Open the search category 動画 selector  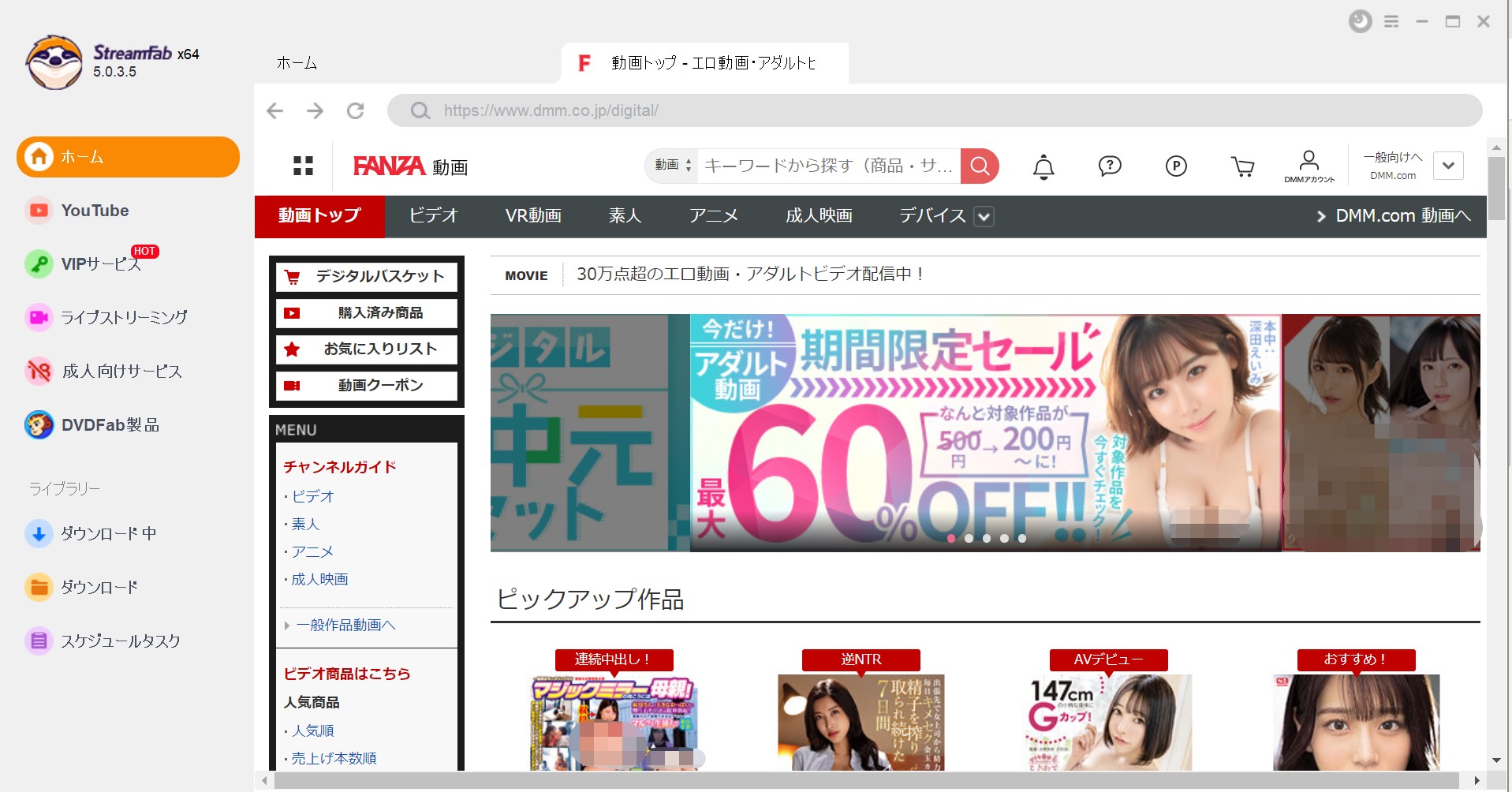point(672,166)
